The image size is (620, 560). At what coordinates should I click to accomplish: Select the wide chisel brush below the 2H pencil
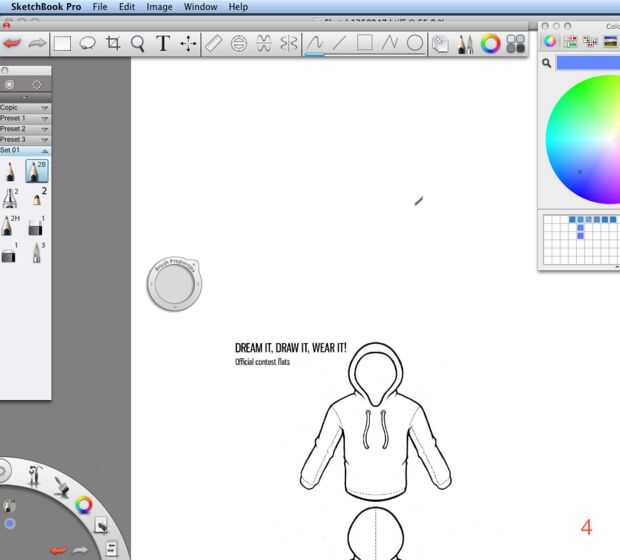pyautogui.click(x=9, y=254)
